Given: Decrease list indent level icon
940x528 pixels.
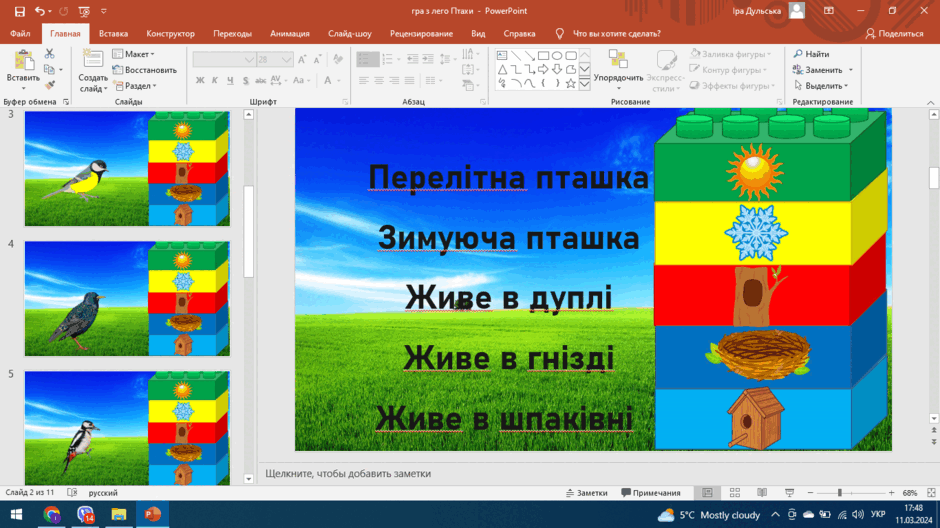Looking at the screenshot, I should coord(412,59).
